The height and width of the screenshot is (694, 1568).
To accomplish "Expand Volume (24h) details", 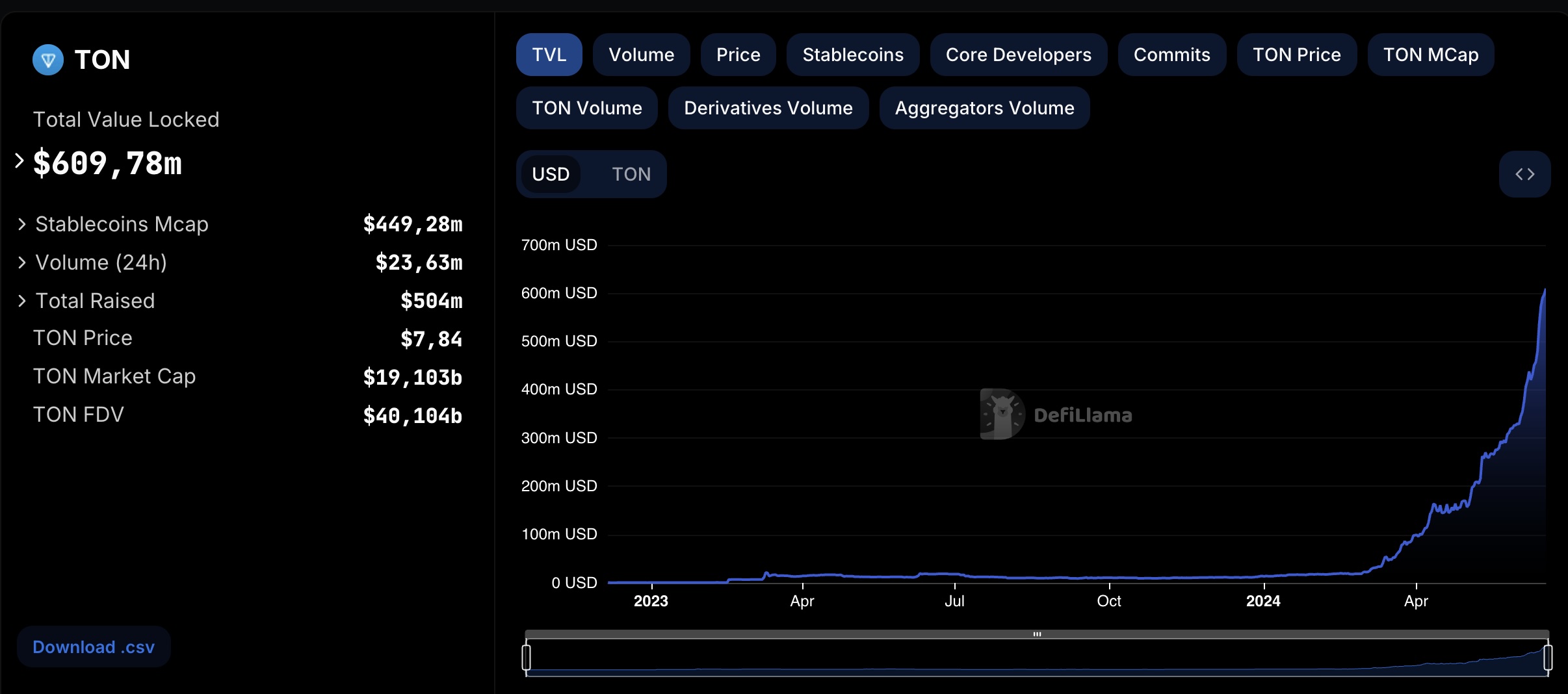I will pyautogui.click(x=22, y=263).
